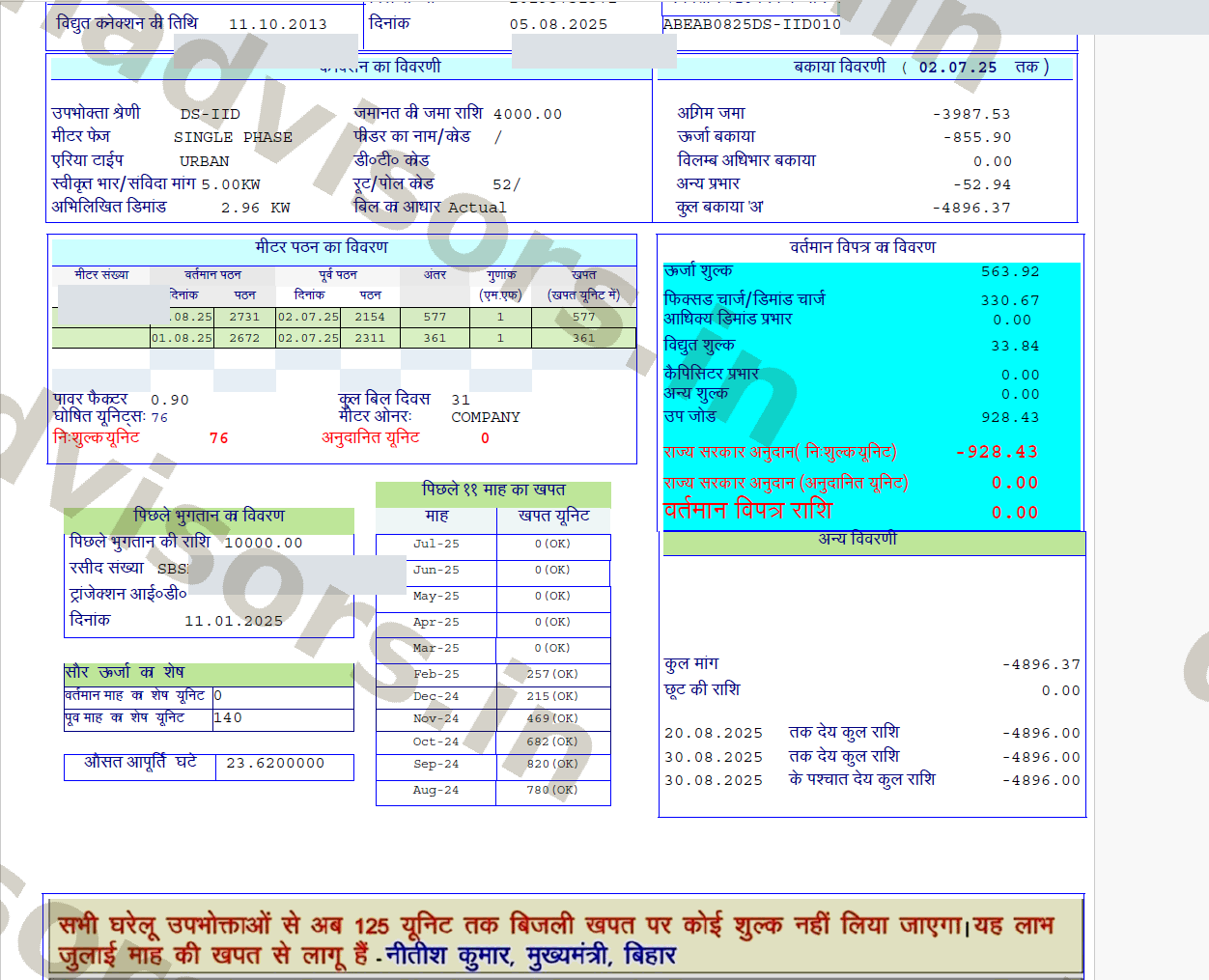Click security deposit amount "4000.00"
This screenshot has width=1209, height=980.
pyautogui.click(x=527, y=114)
